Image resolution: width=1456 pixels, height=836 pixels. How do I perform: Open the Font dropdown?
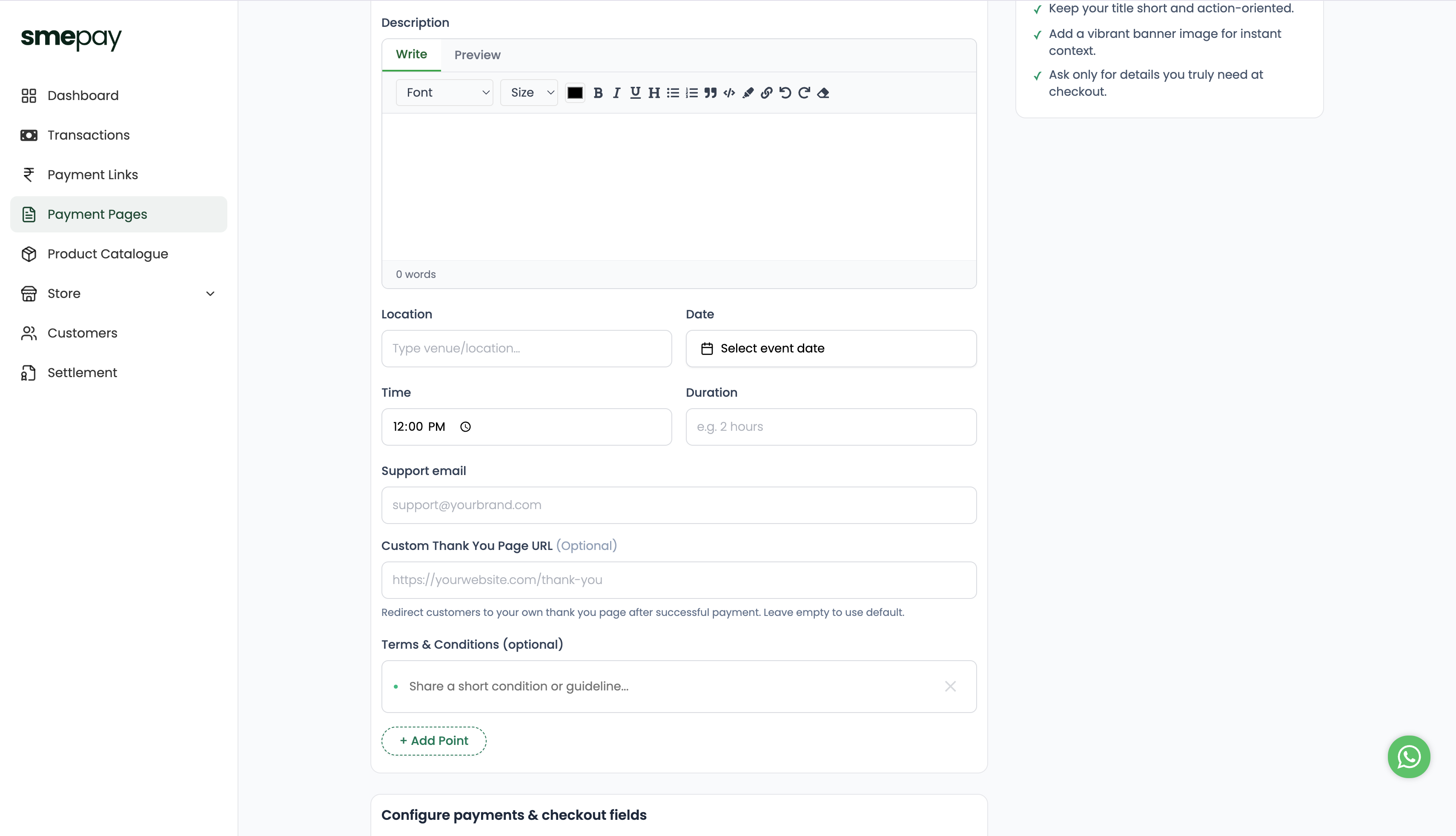444,92
